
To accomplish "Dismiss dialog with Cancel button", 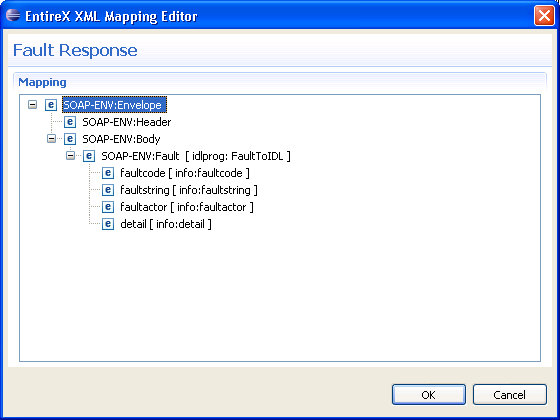I will point(510,395).
